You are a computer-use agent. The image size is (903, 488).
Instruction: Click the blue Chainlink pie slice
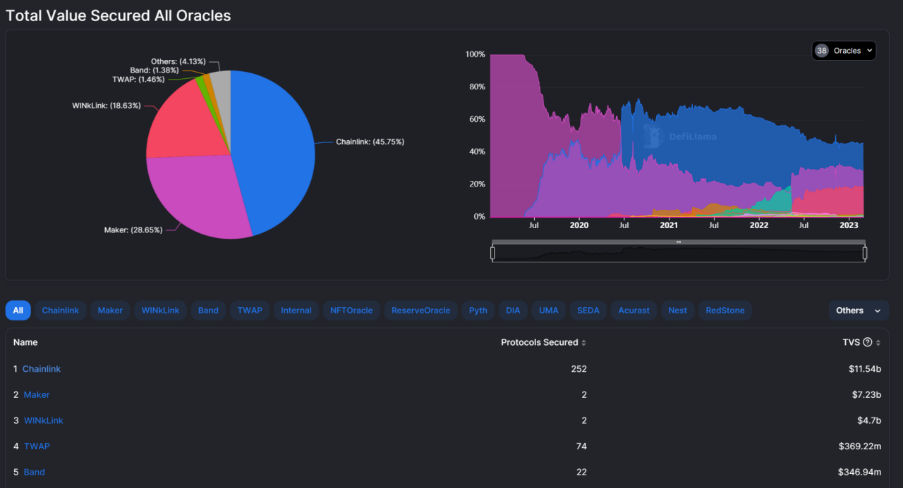(276, 150)
